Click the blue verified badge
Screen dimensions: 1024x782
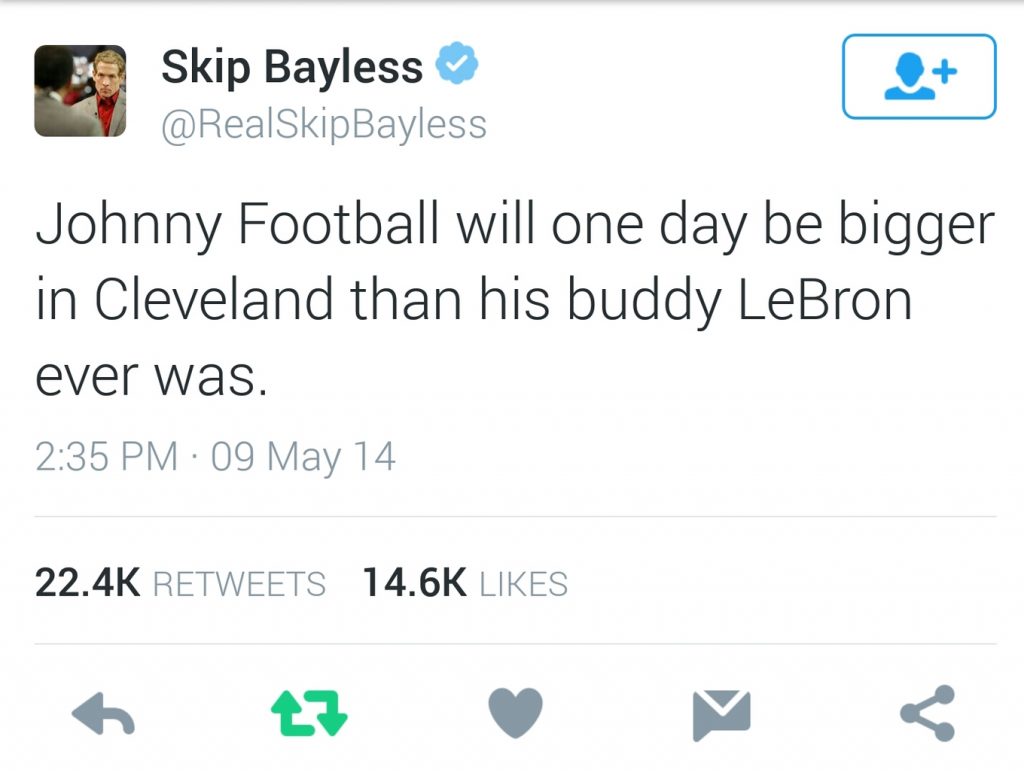460,68
